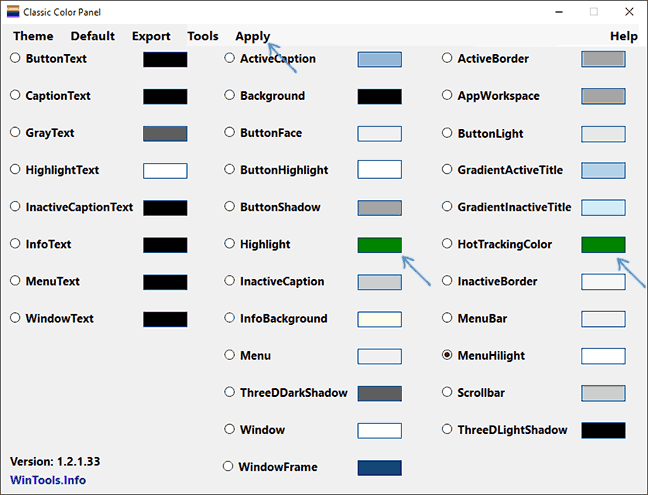Open the Tools menu
Image resolution: width=648 pixels, height=495 pixels.
click(203, 36)
